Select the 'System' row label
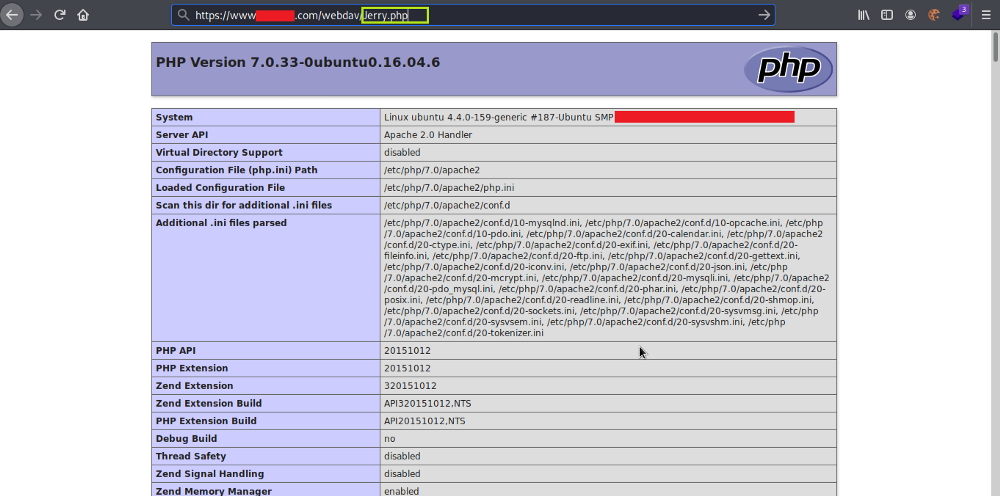 click(174, 117)
